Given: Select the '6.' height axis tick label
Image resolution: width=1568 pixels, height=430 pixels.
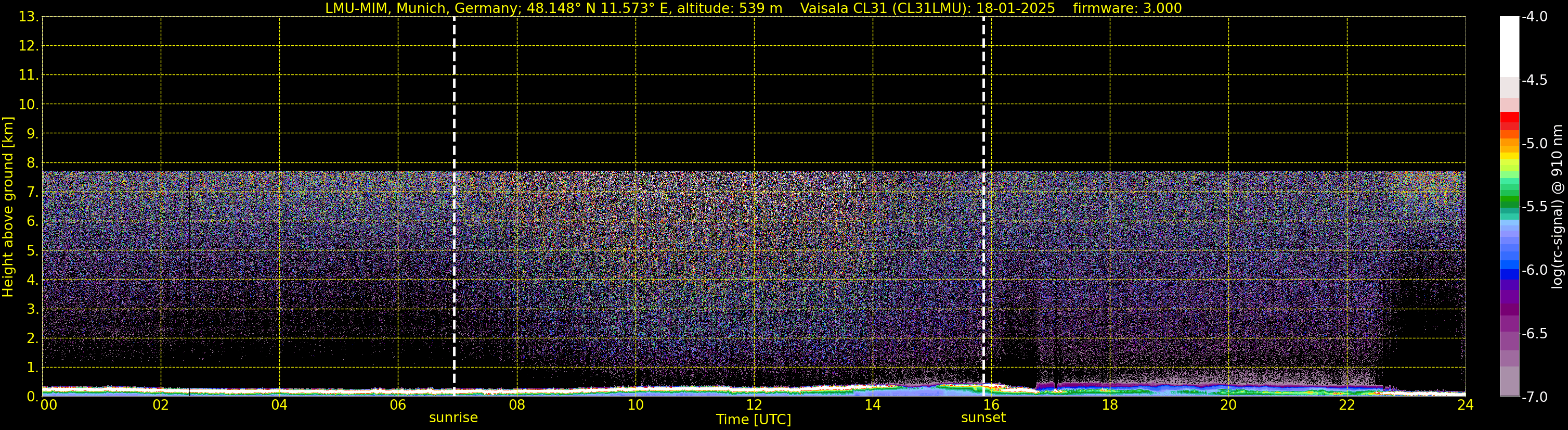Looking at the screenshot, I should pyautogui.click(x=32, y=222).
